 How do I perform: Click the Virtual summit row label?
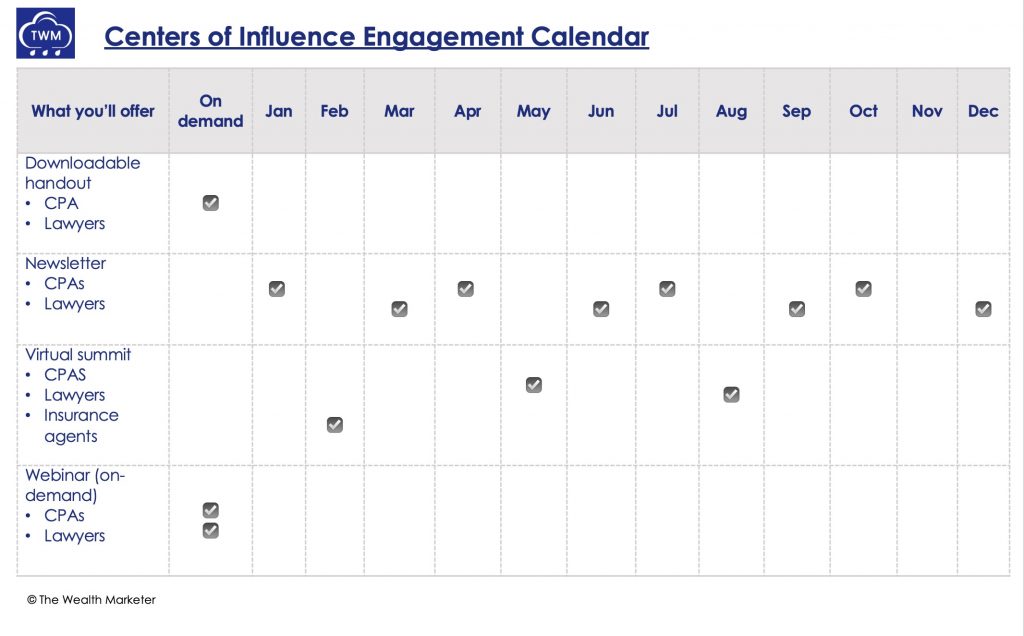(x=78, y=355)
